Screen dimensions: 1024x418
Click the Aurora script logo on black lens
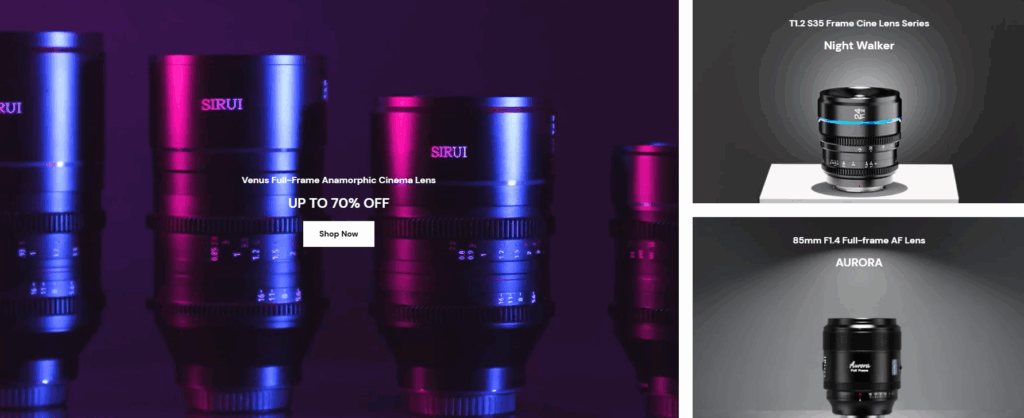point(859,367)
